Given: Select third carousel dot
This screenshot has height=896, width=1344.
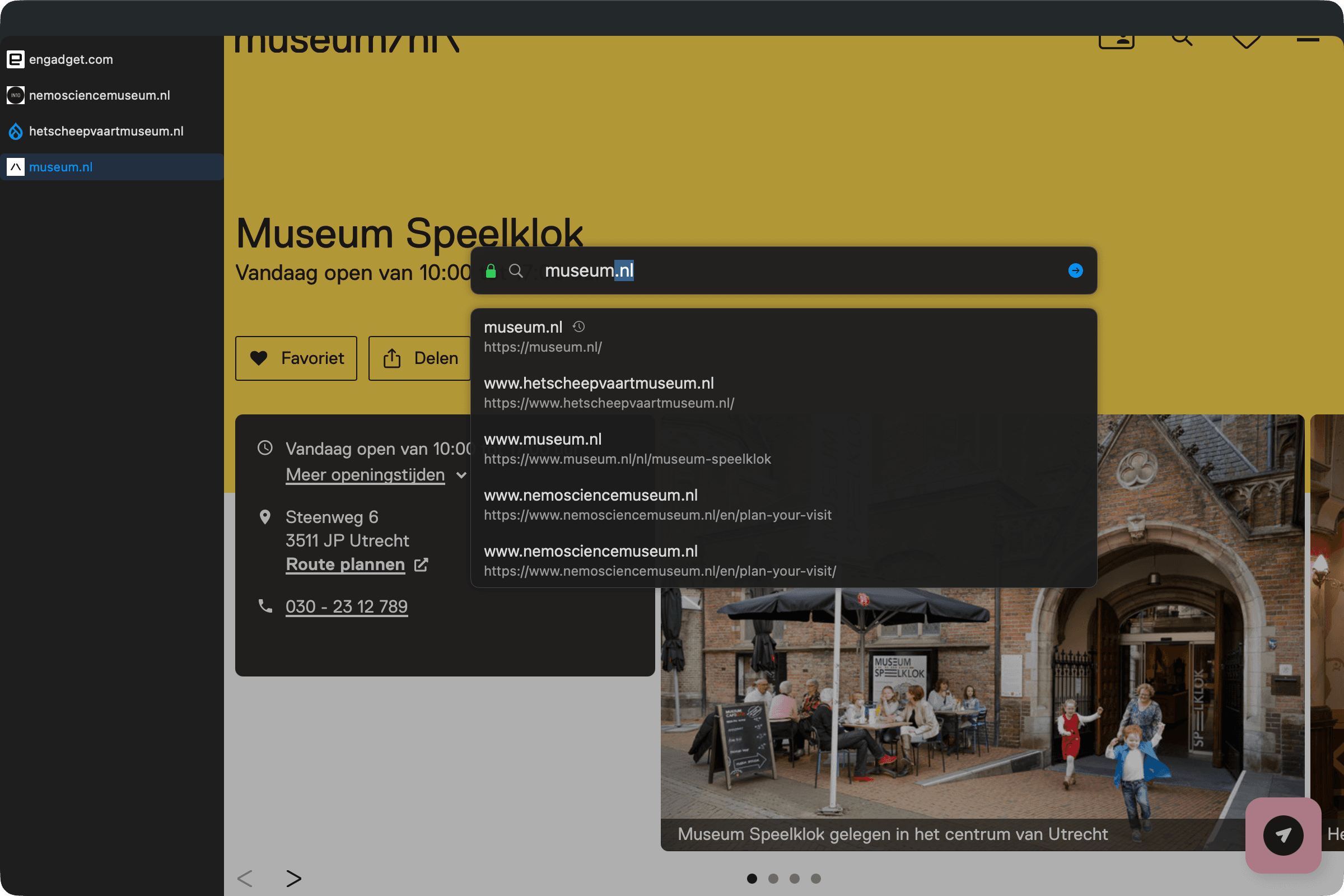Looking at the screenshot, I should tap(794, 879).
